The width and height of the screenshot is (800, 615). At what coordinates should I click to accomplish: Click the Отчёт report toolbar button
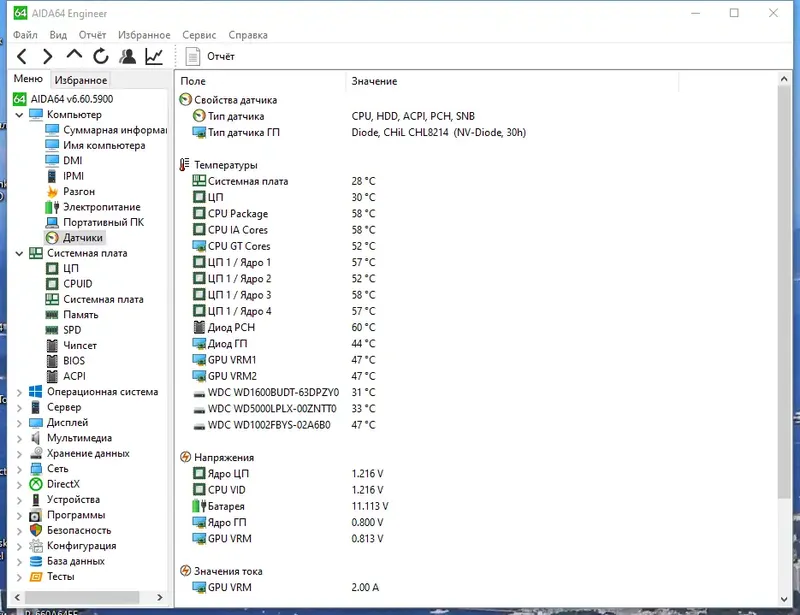[x=210, y=56]
